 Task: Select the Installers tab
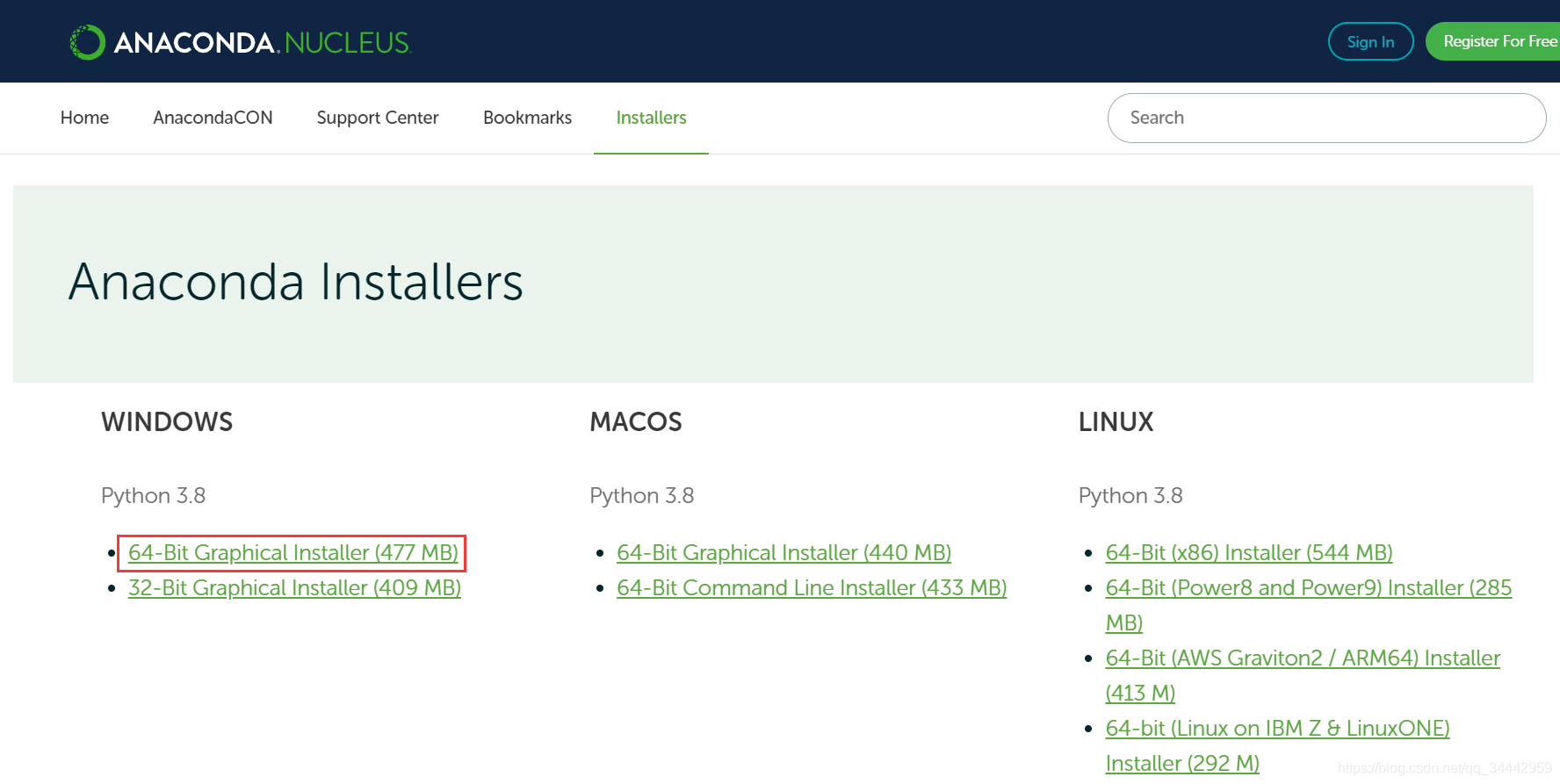651,118
